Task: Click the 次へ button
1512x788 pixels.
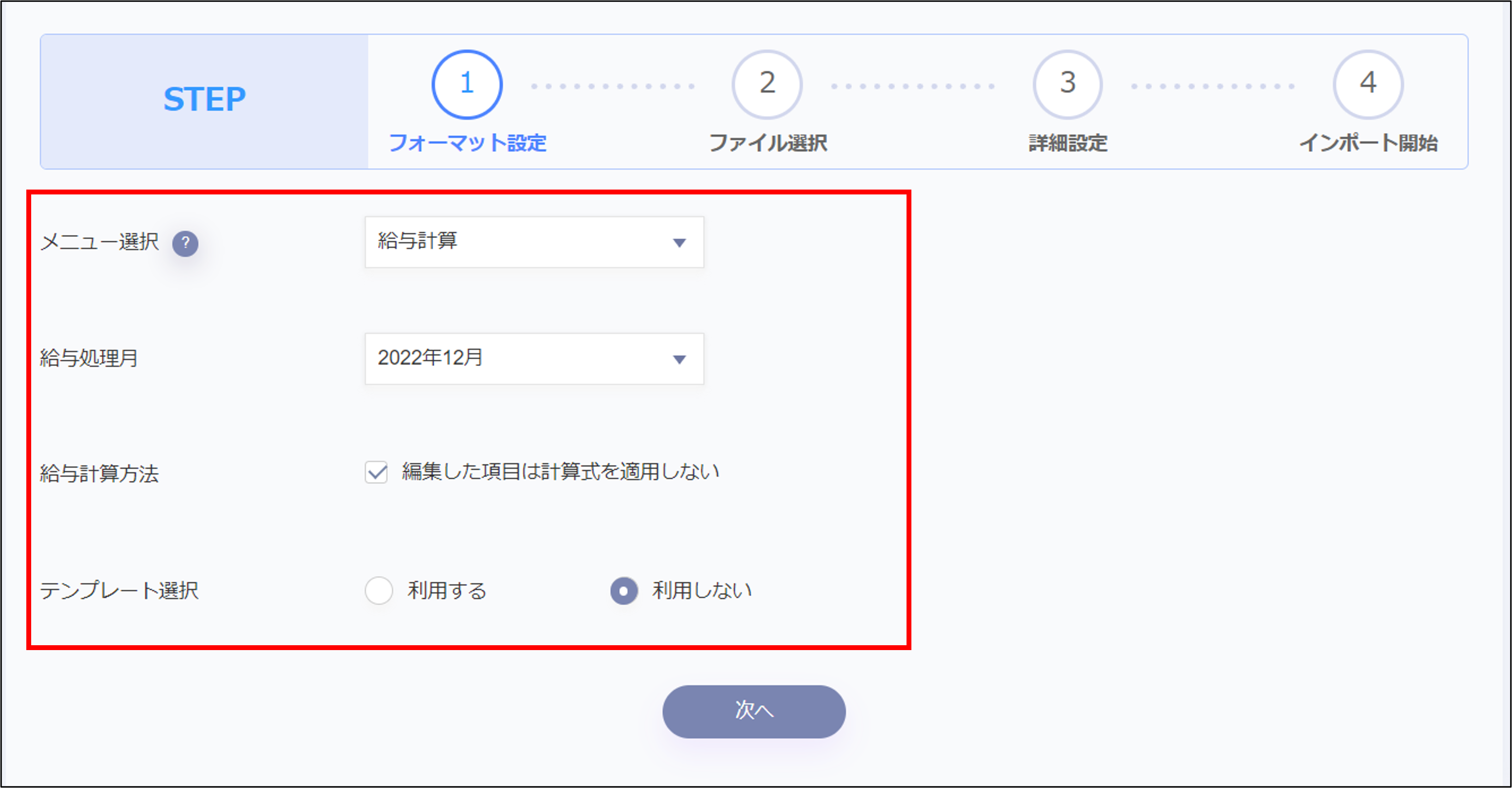Action: click(x=754, y=711)
